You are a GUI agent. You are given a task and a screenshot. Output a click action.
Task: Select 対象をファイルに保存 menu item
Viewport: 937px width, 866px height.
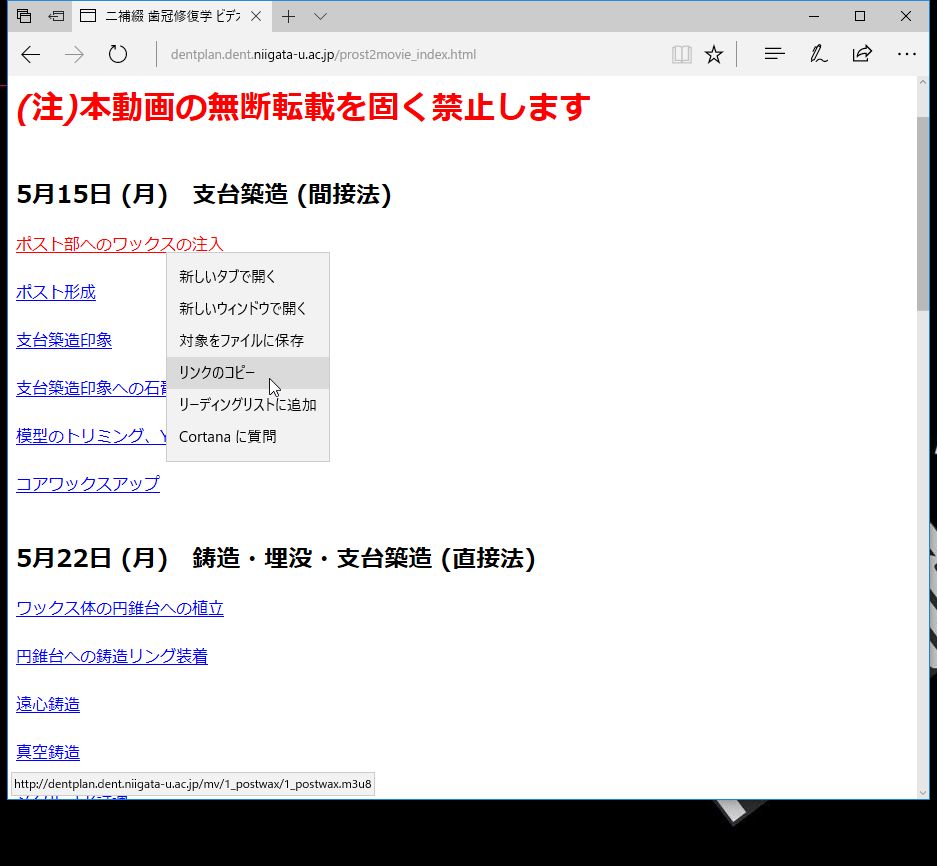(x=241, y=341)
